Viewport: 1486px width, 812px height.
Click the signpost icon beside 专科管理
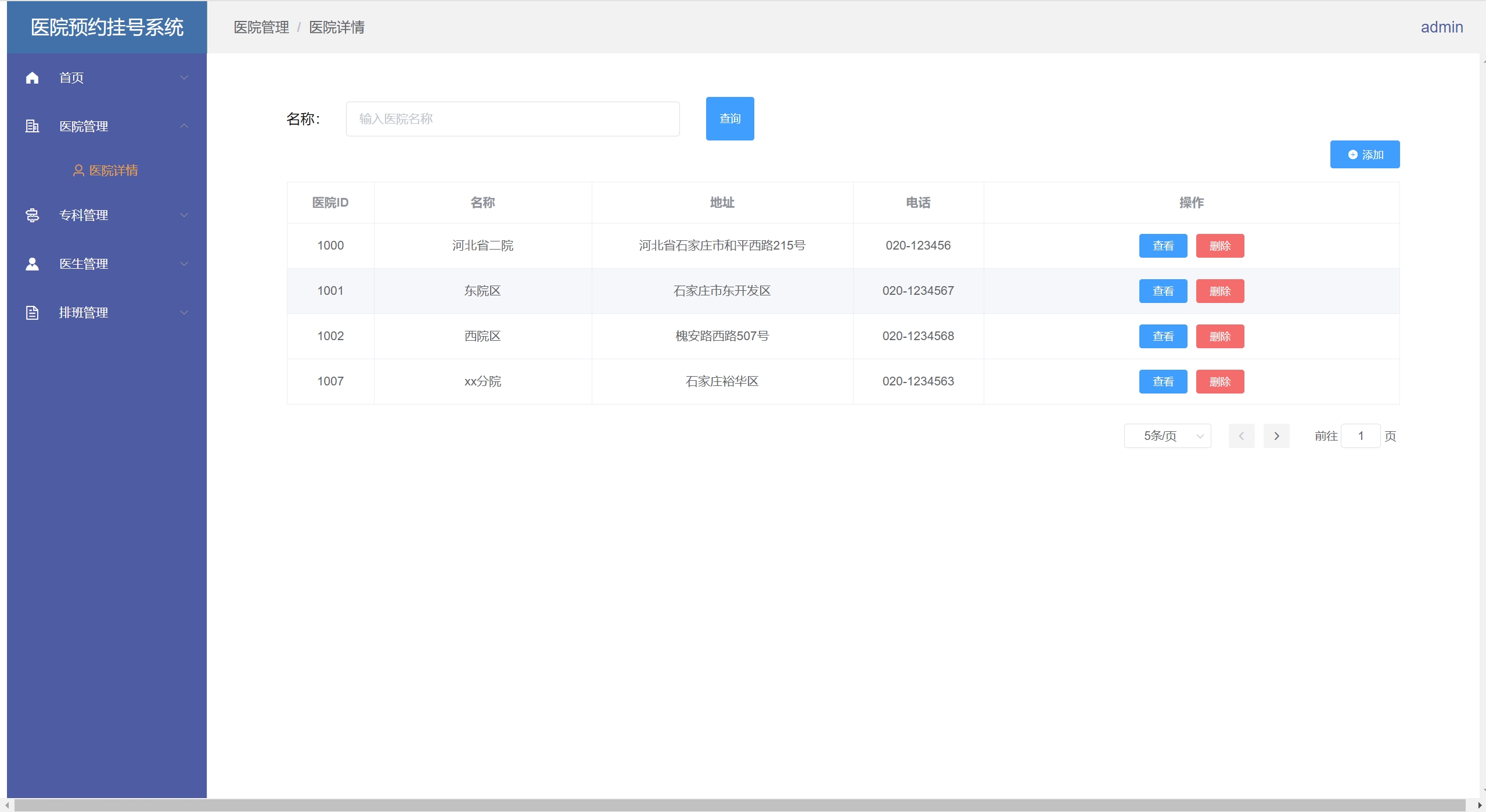point(33,215)
